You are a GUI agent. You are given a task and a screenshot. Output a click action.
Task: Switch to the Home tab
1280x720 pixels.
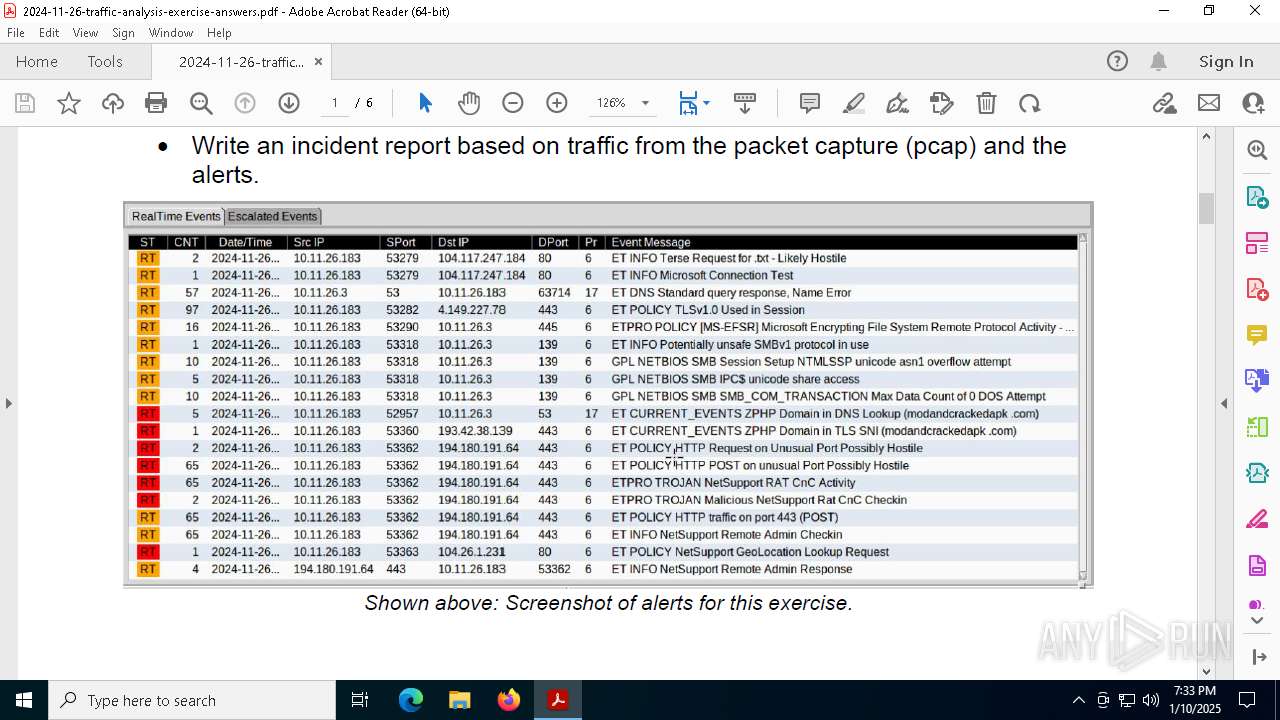pos(37,62)
